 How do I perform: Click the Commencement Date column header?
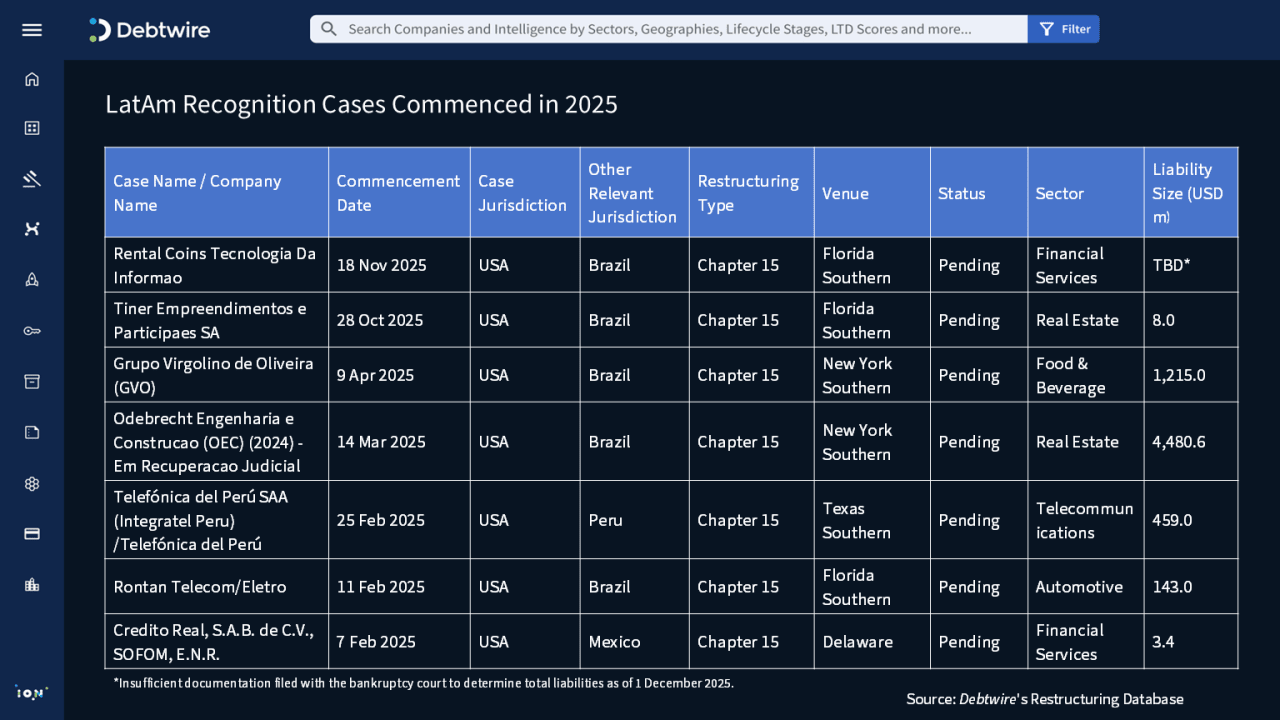(398, 193)
